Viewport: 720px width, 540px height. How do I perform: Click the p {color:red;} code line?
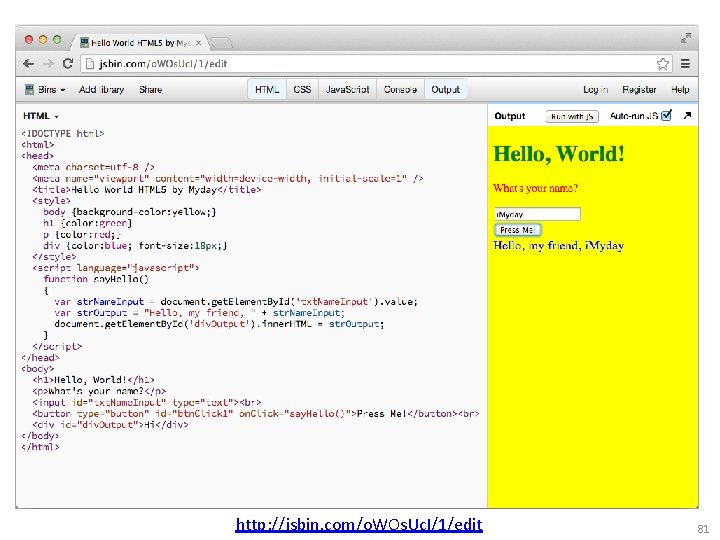pyautogui.click(x=82, y=235)
